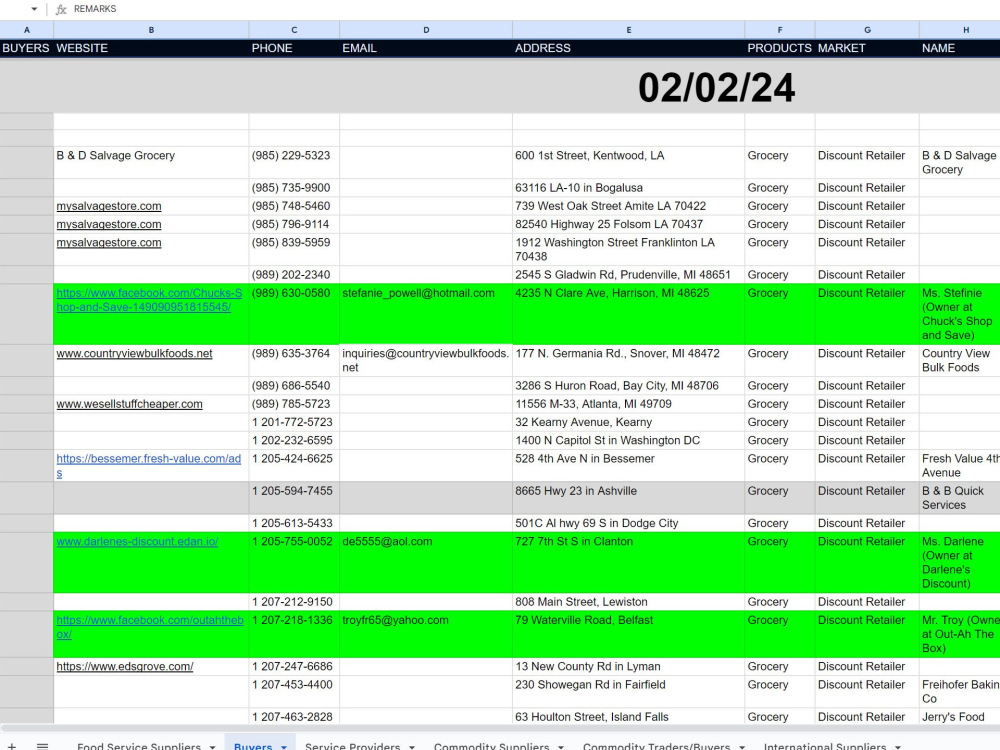Switch to Food Service Suppliers sheet tab
Viewport: 1000px width, 750px height.
[139, 746]
